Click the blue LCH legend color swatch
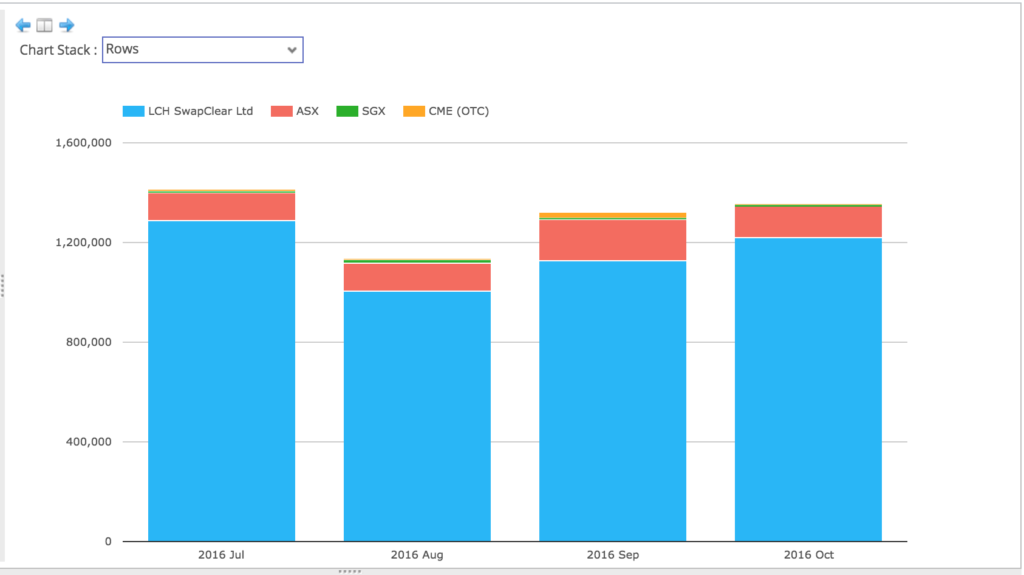 [133, 111]
